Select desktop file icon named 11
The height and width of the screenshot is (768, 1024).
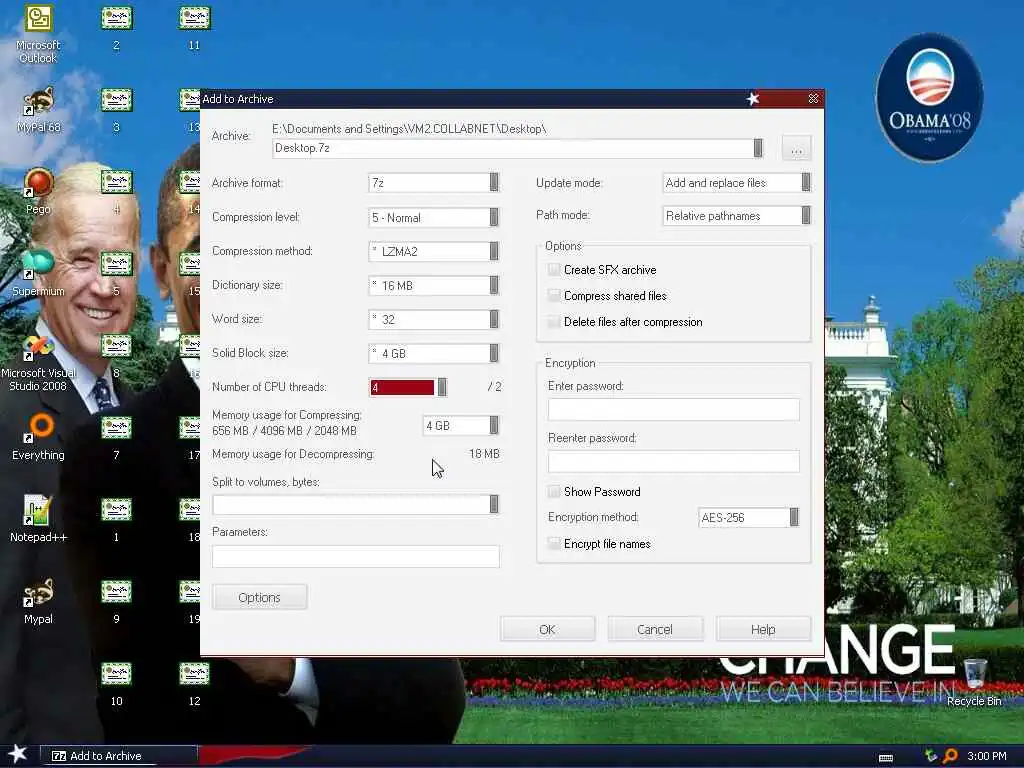pyautogui.click(x=194, y=29)
